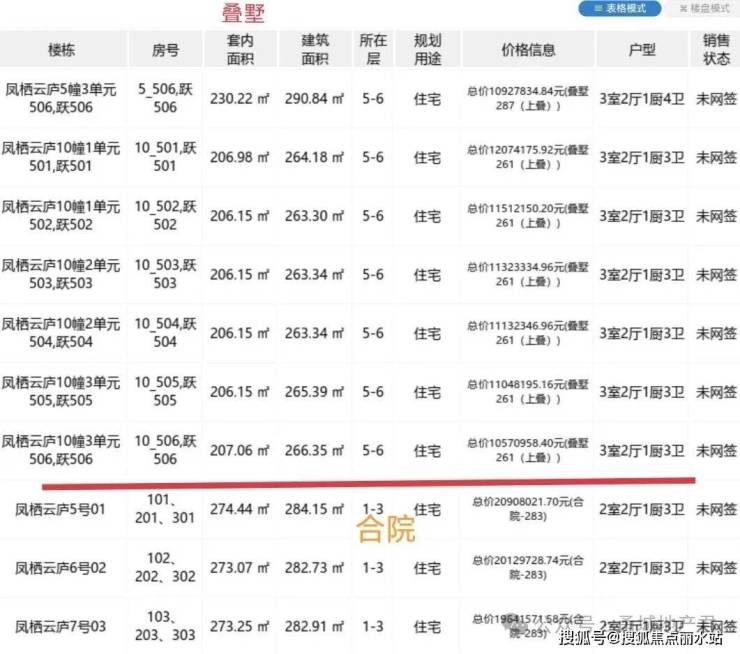Click the 价格信息 column header

click(x=528, y=50)
